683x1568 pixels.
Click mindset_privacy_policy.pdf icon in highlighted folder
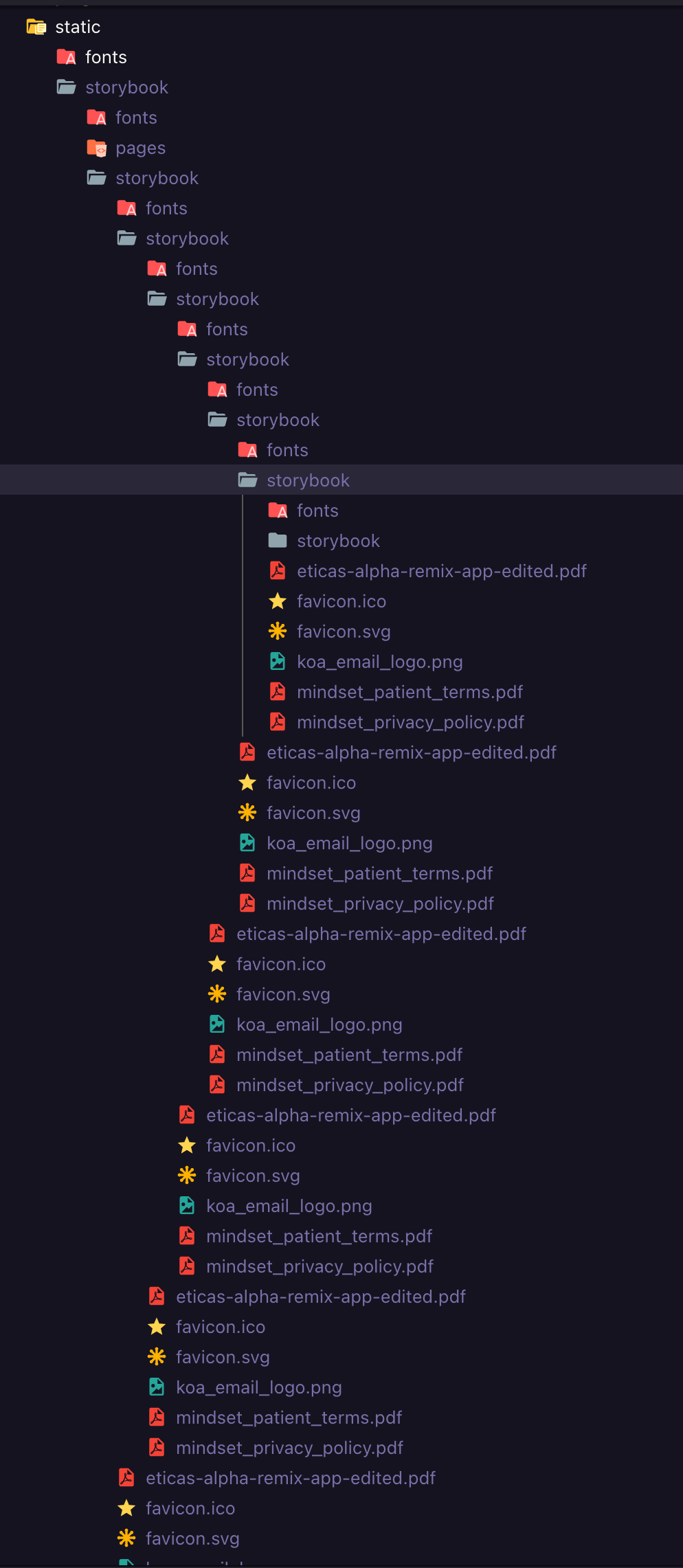278,722
